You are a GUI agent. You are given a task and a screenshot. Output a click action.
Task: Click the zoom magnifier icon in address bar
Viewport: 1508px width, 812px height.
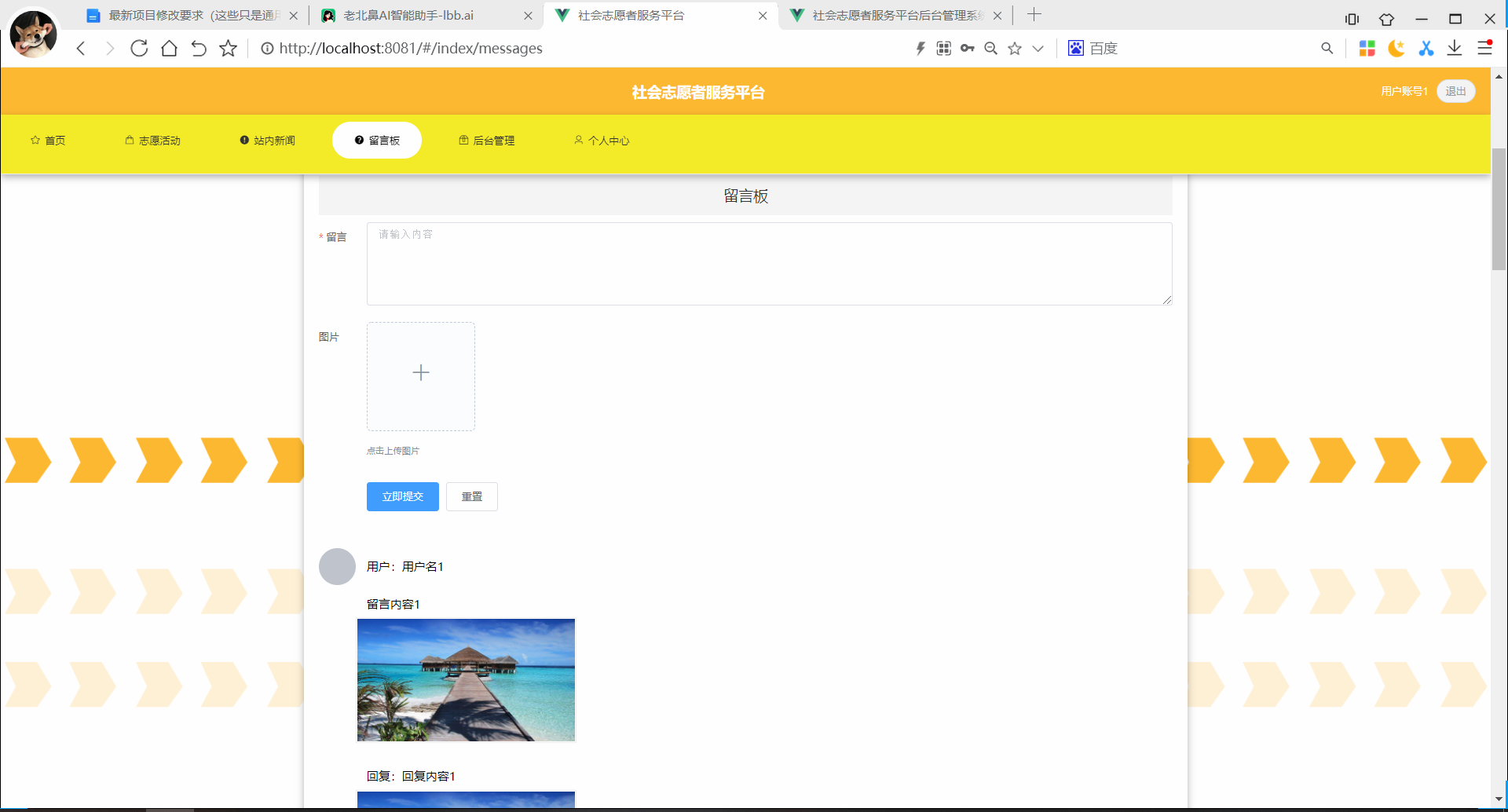[991, 49]
